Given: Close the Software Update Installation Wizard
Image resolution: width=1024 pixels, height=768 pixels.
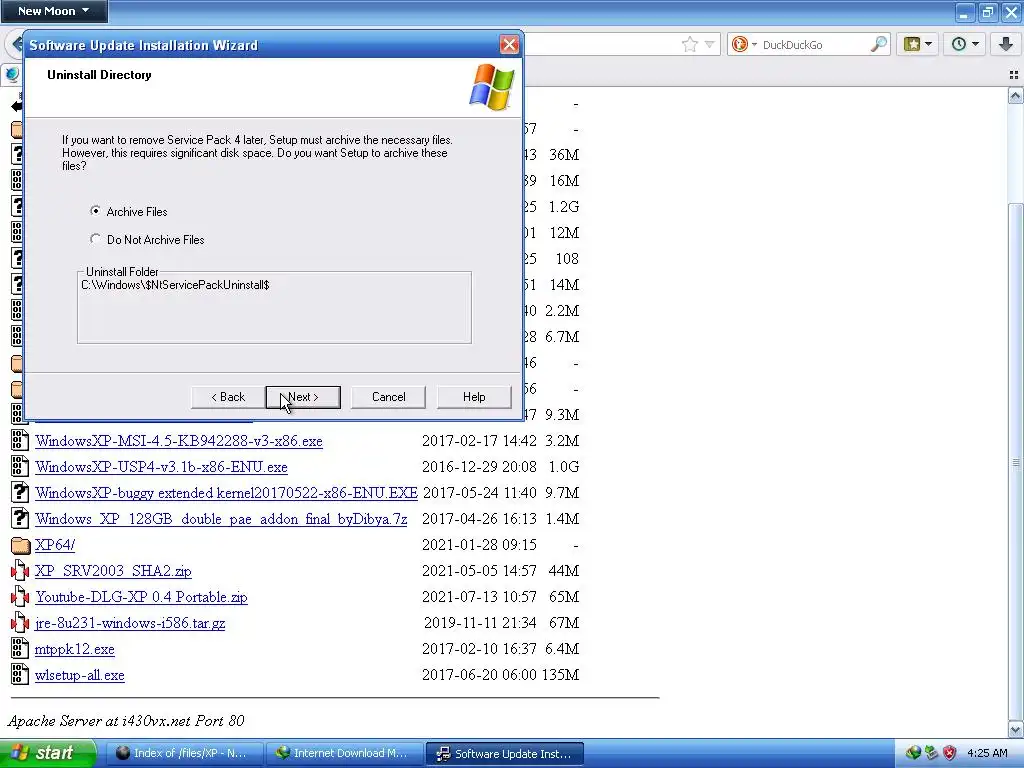Looking at the screenshot, I should (509, 44).
